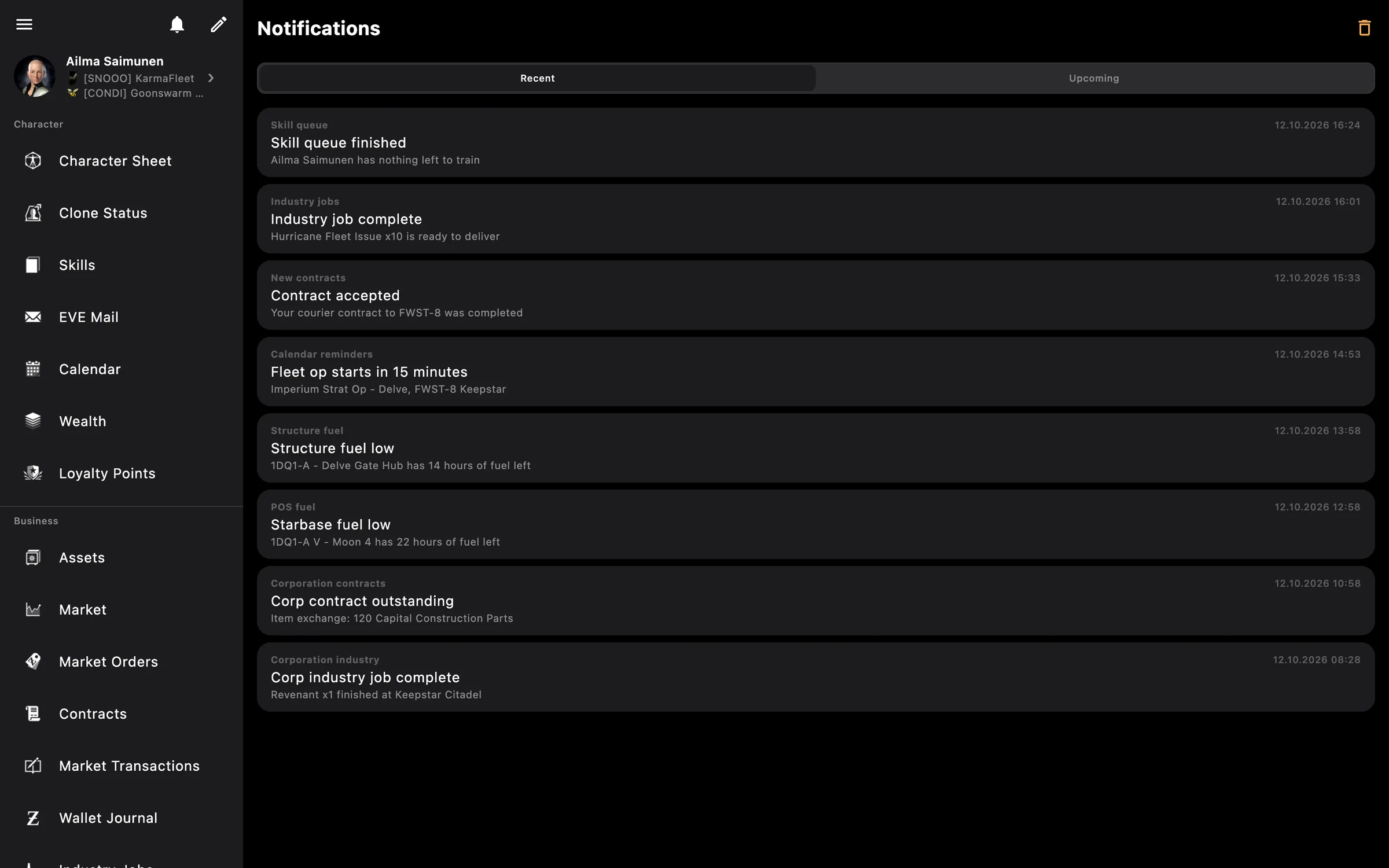Screen dimensions: 1389x868
Task: Expand character details with the chevron
Action: tap(211, 78)
